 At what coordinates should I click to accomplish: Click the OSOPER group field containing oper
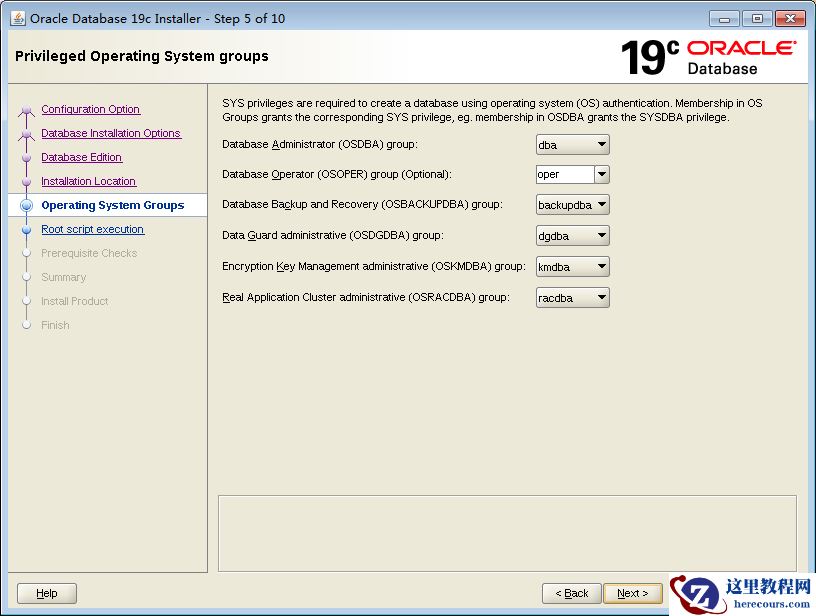pyautogui.click(x=565, y=174)
